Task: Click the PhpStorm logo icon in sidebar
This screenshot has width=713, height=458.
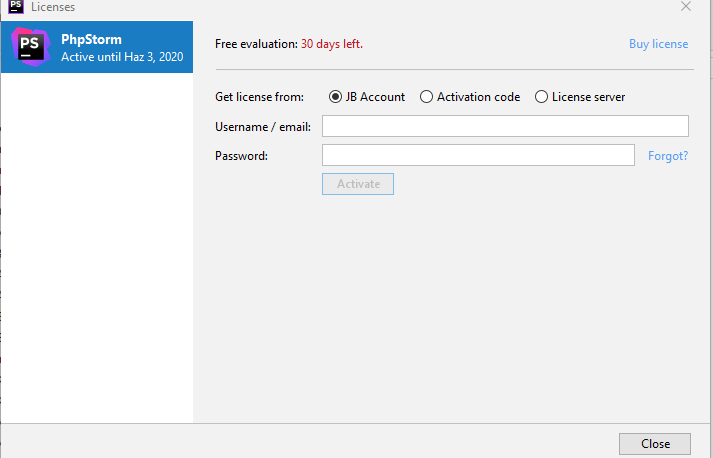Action: point(31,47)
